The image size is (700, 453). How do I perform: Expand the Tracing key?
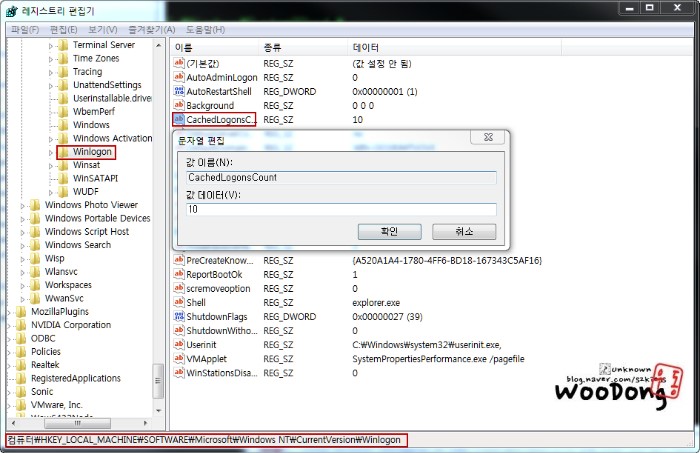pos(50,72)
